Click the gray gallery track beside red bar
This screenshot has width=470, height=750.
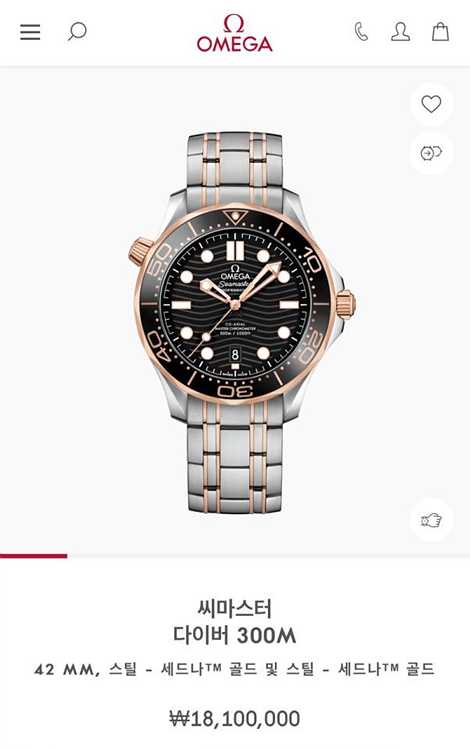coord(269,556)
